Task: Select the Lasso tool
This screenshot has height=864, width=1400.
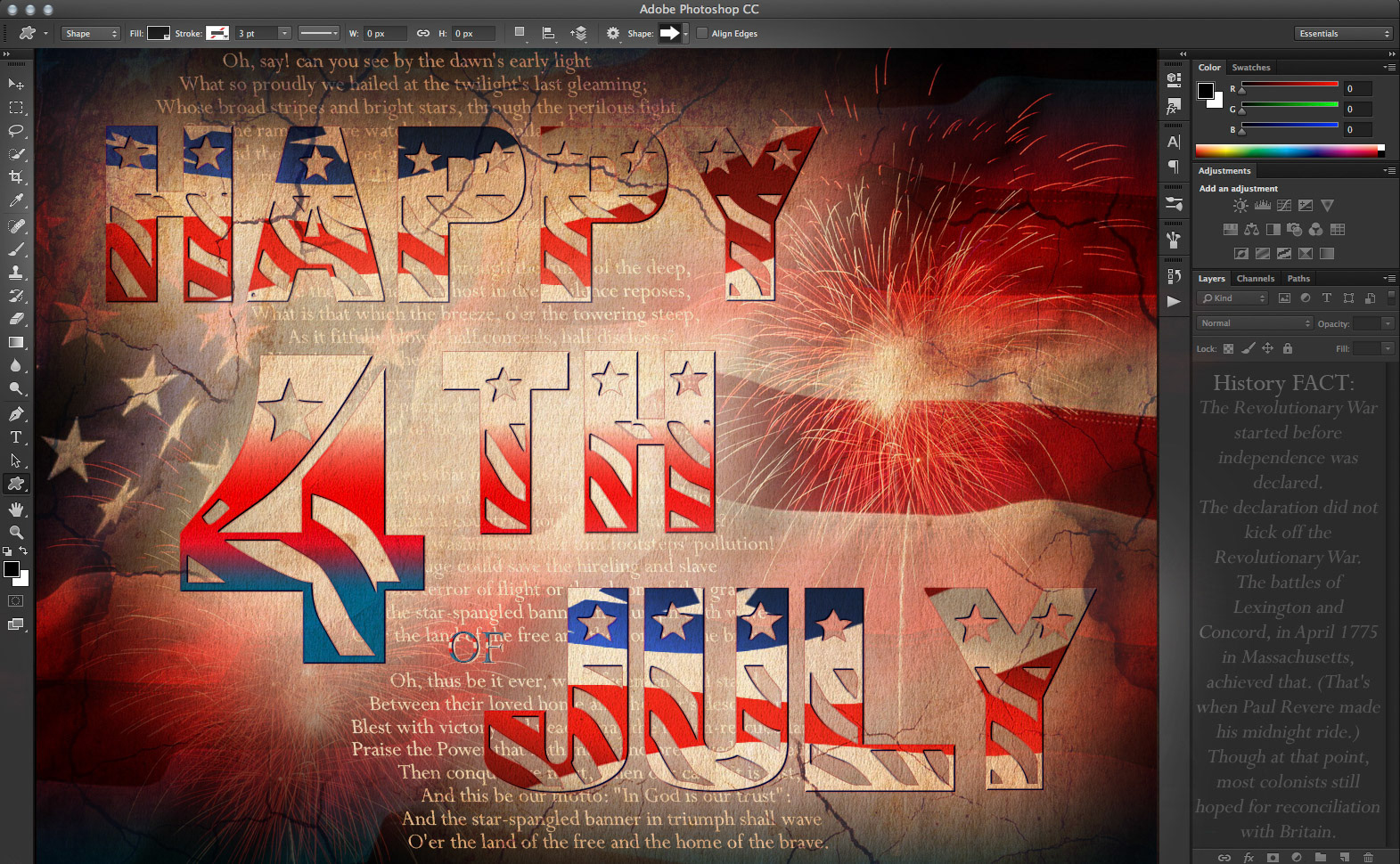Action: (16, 130)
